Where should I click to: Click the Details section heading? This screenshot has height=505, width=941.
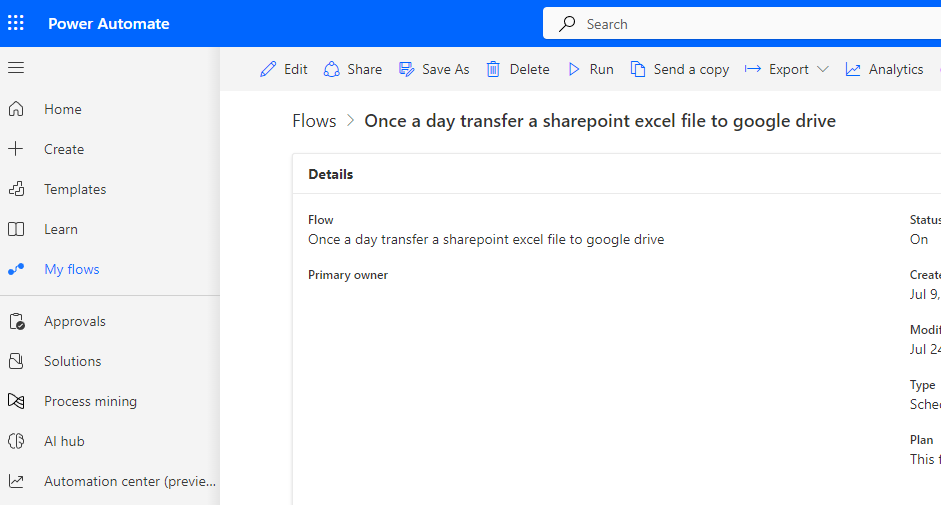[331, 174]
